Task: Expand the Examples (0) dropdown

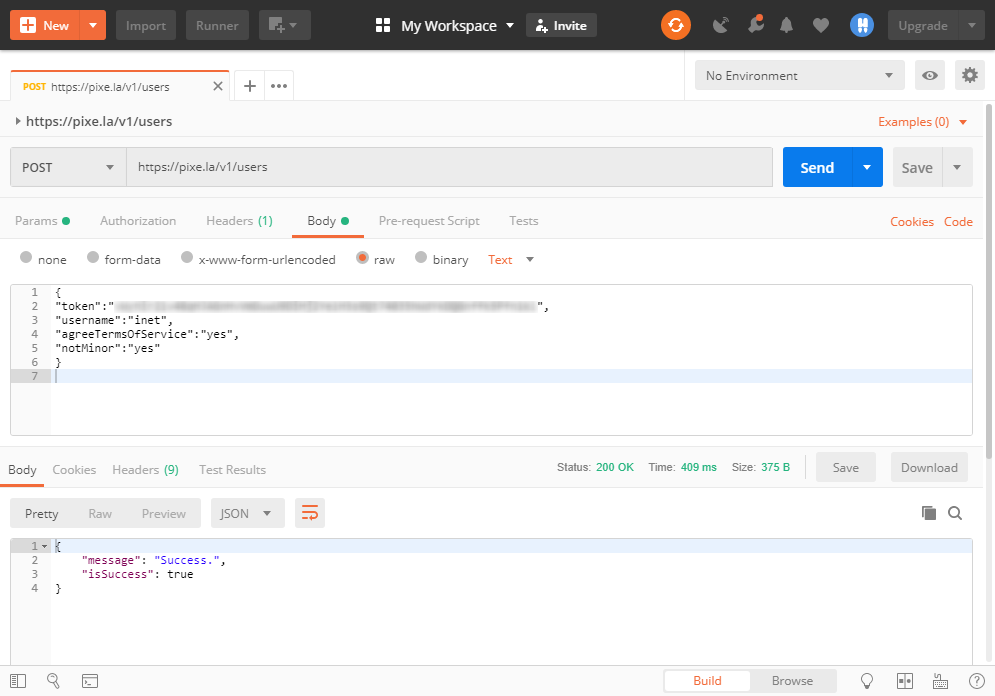Action: pos(922,122)
